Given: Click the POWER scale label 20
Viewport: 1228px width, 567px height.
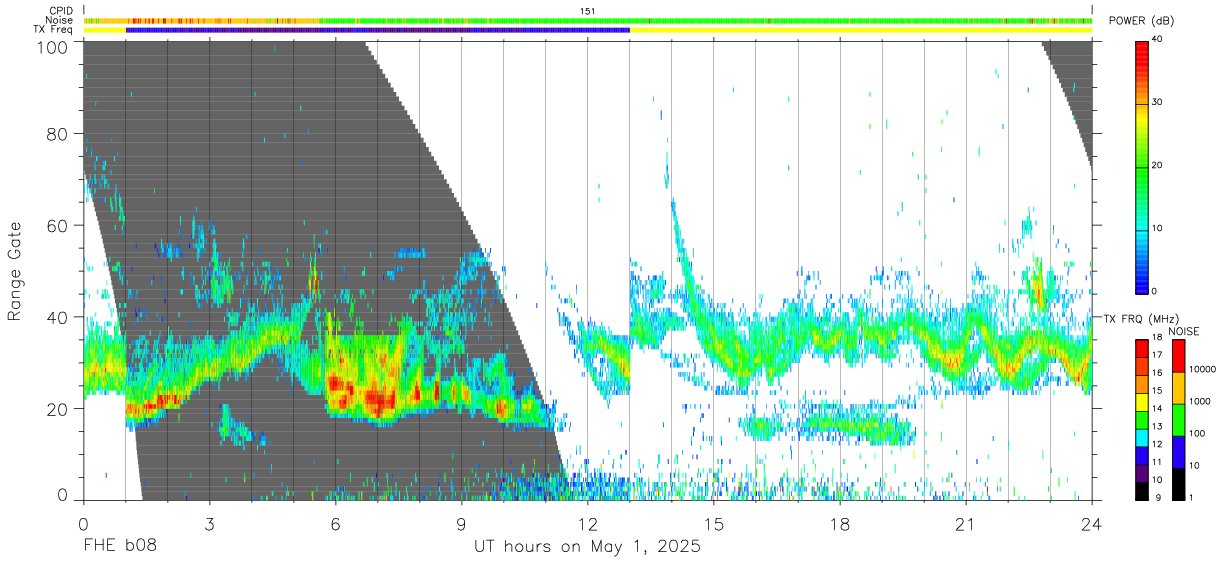Looking at the screenshot, I should point(1158,165).
